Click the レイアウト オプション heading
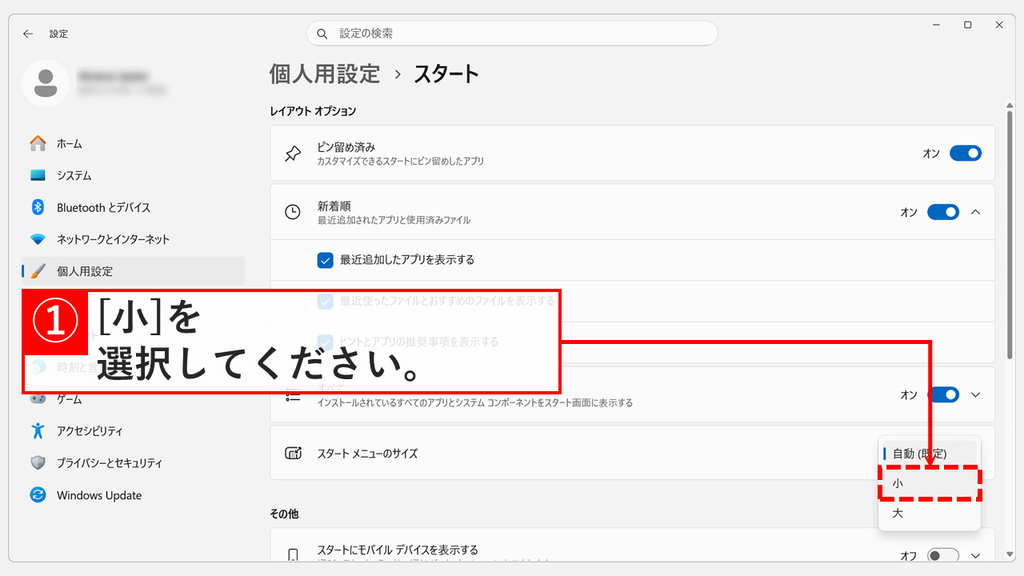 [313, 111]
